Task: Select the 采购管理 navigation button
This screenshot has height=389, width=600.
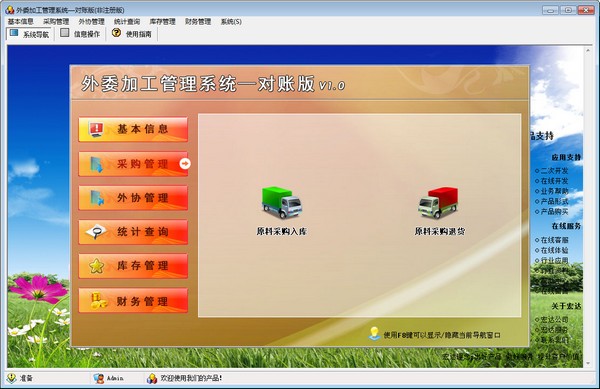Action: (x=133, y=164)
